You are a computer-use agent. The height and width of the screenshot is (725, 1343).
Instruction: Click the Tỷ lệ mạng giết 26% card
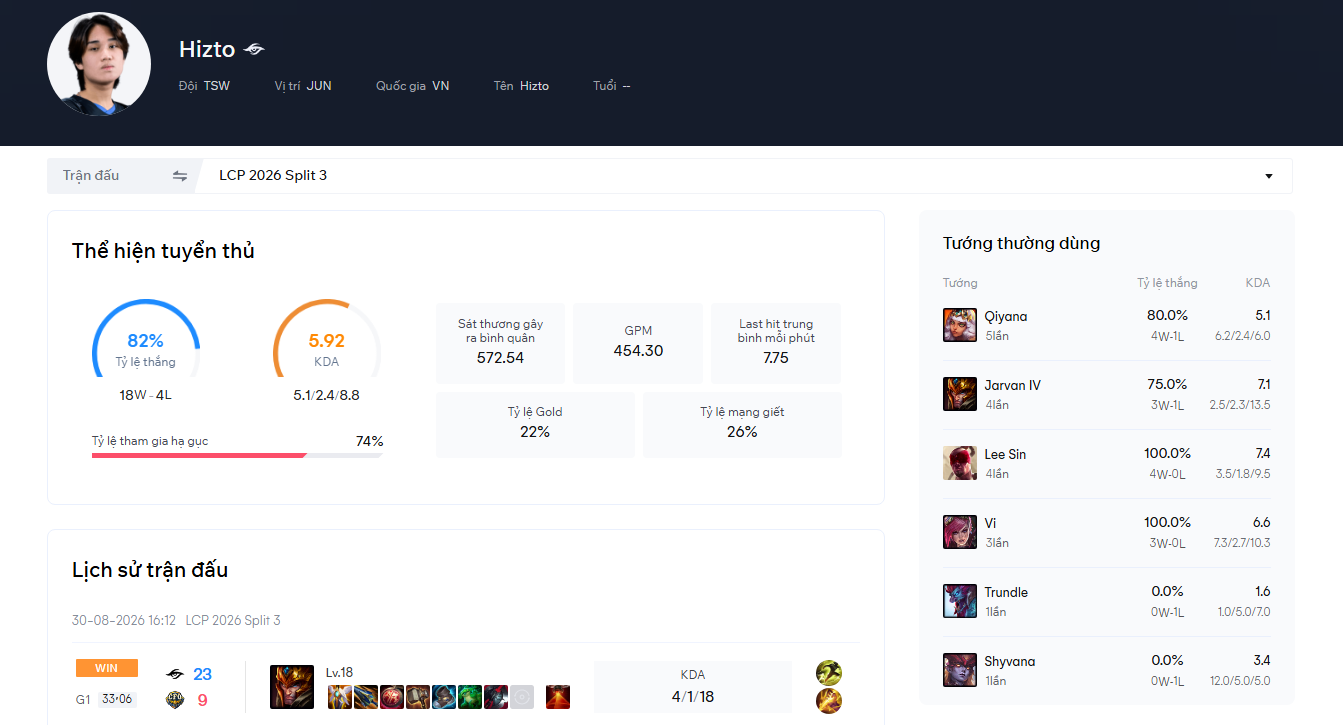[x=742, y=424]
